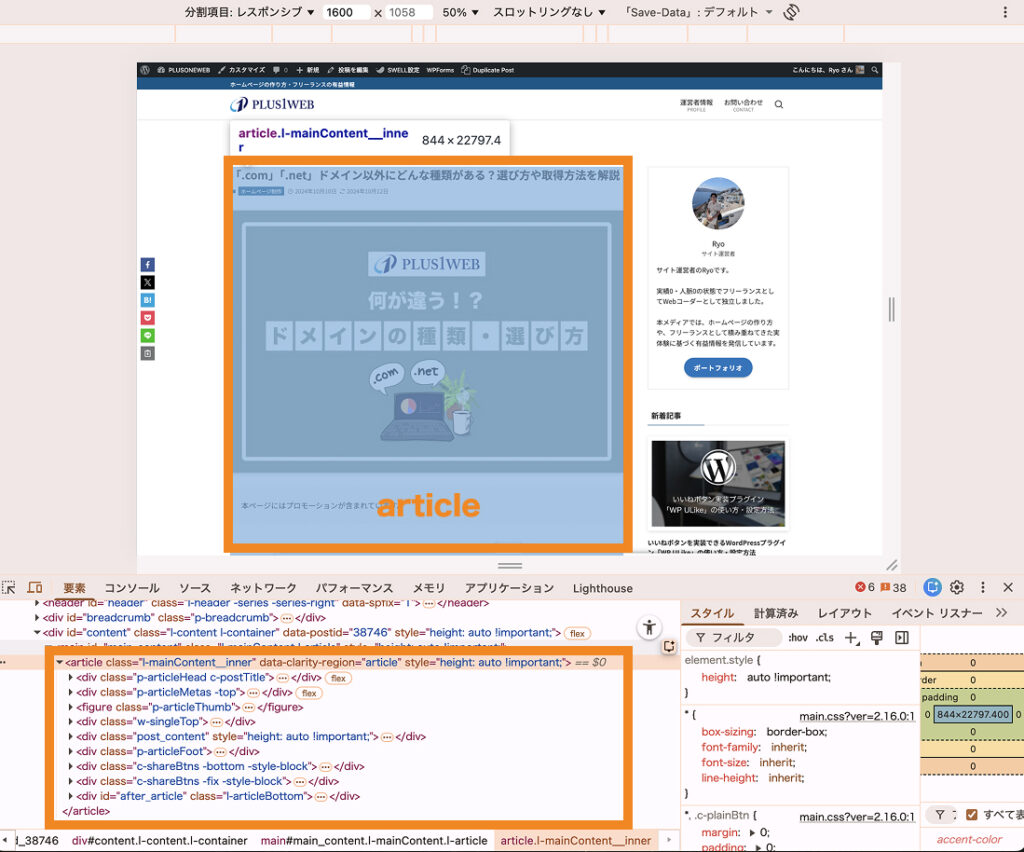Screen dimensions: 1024x852
Task: Toggle the device toolbar icon
Action: (x=36, y=588)
